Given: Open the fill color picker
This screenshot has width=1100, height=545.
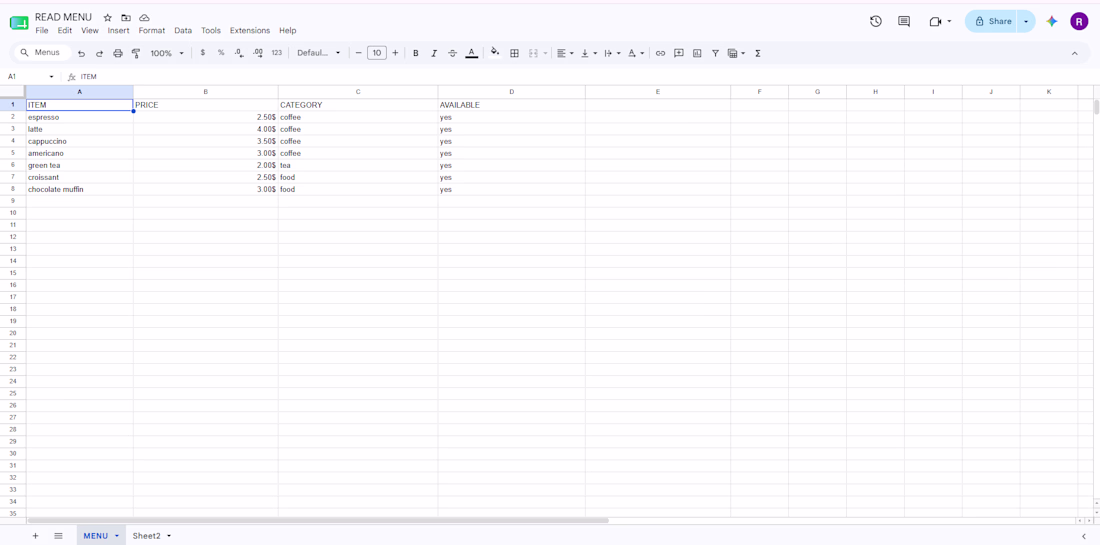Looking at the screenshot, I should (495, 53).
